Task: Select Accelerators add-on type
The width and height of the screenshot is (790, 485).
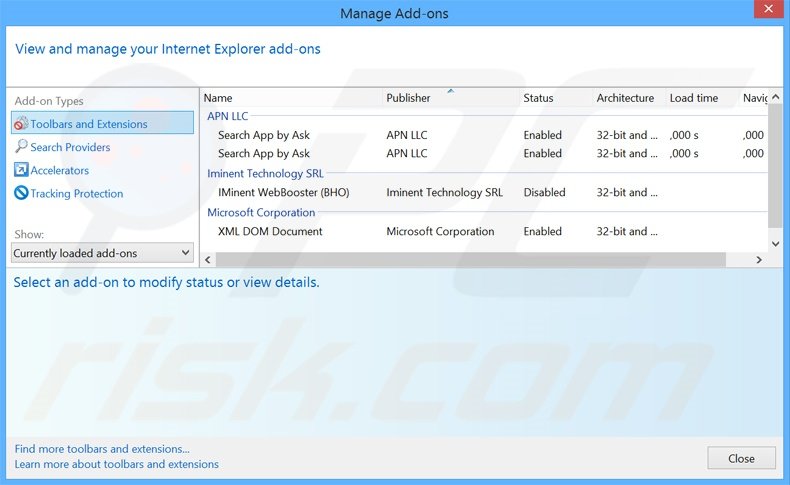Action: (59, 170)
